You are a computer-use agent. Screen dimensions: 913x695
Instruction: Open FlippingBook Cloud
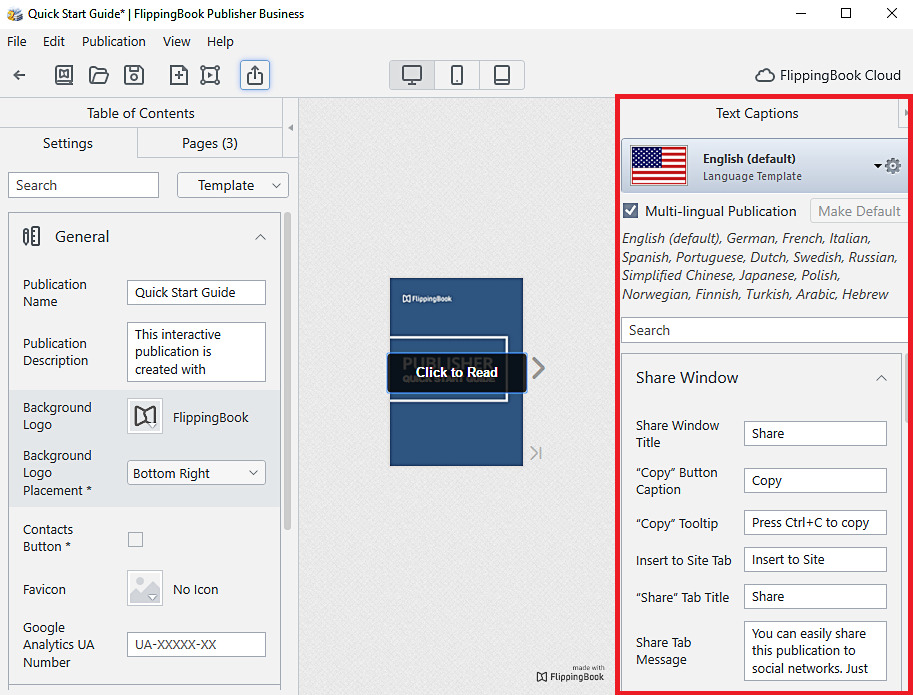point(828,75)
